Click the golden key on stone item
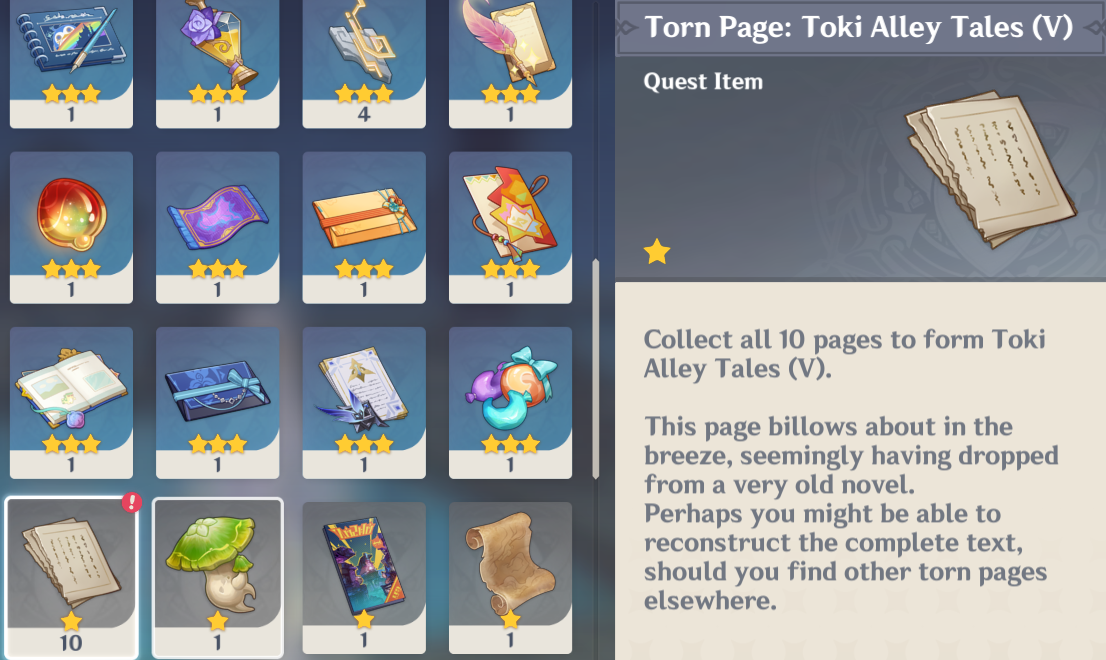 coord(364,62)
